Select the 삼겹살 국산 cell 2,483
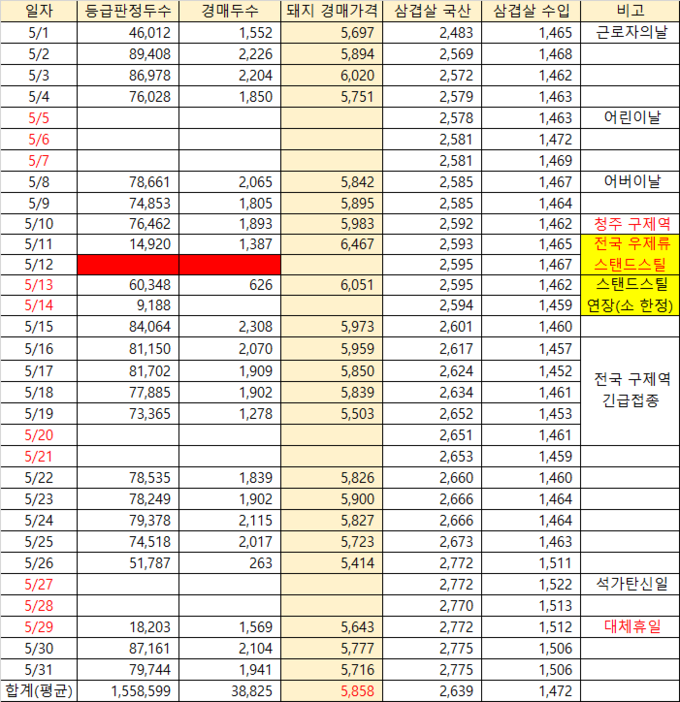 pos(432,33)
